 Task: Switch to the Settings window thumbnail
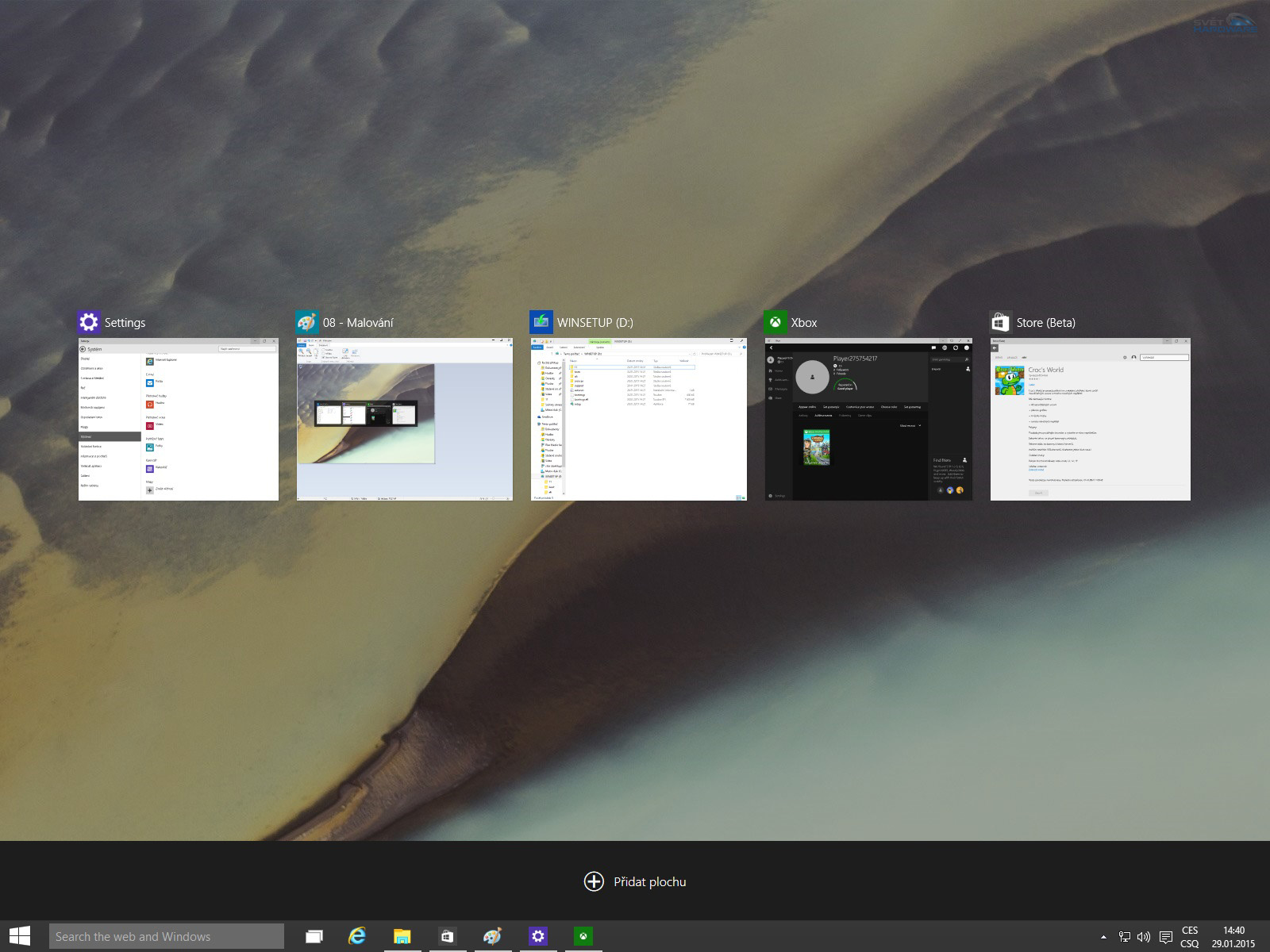[x=179, y=419]
